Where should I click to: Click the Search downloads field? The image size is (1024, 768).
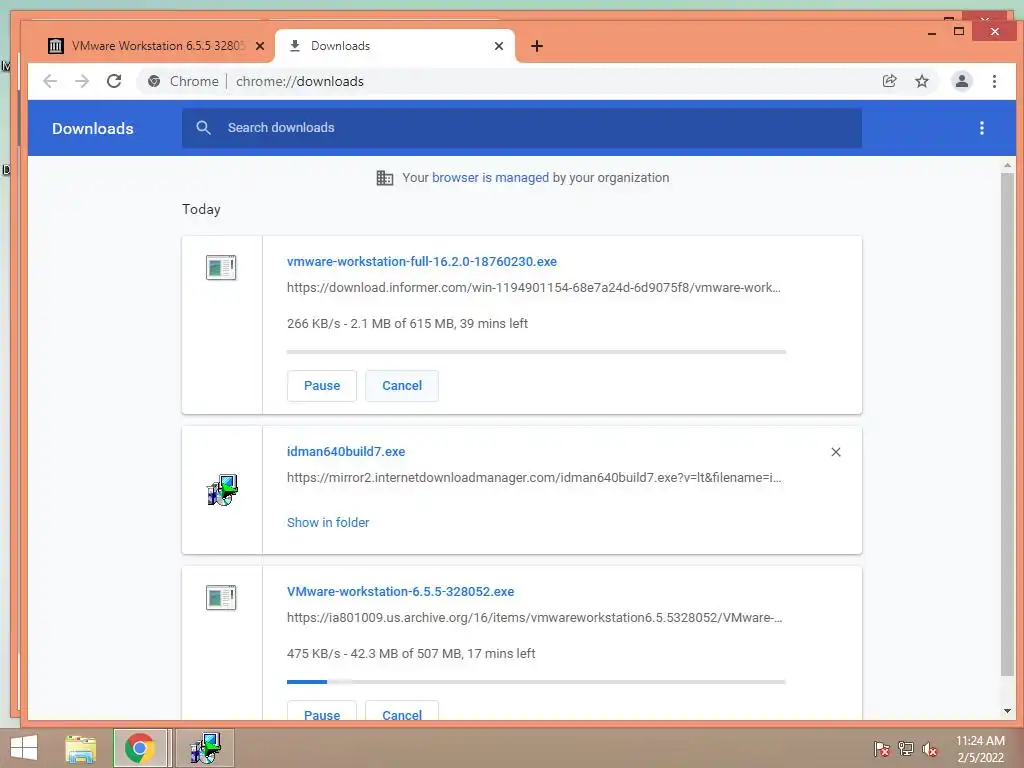tap(522, 128)
